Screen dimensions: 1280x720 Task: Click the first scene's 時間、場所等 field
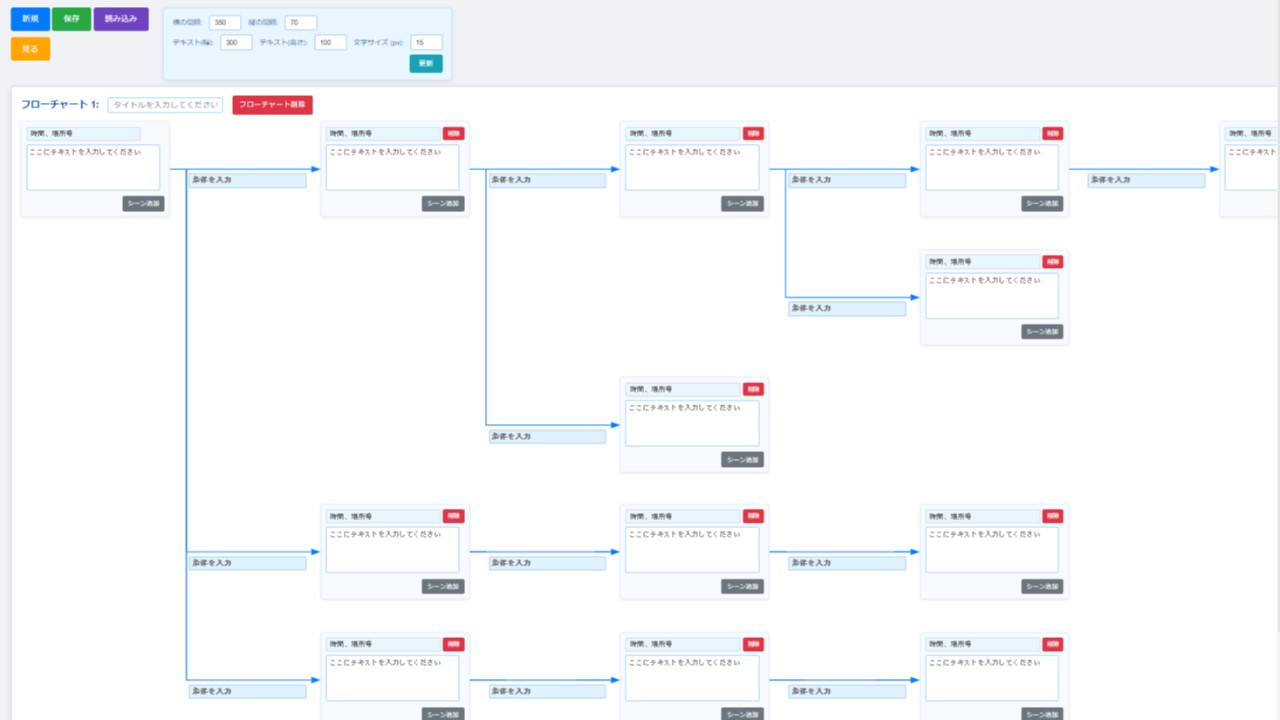pyautogui.click(x=83, y=134)
